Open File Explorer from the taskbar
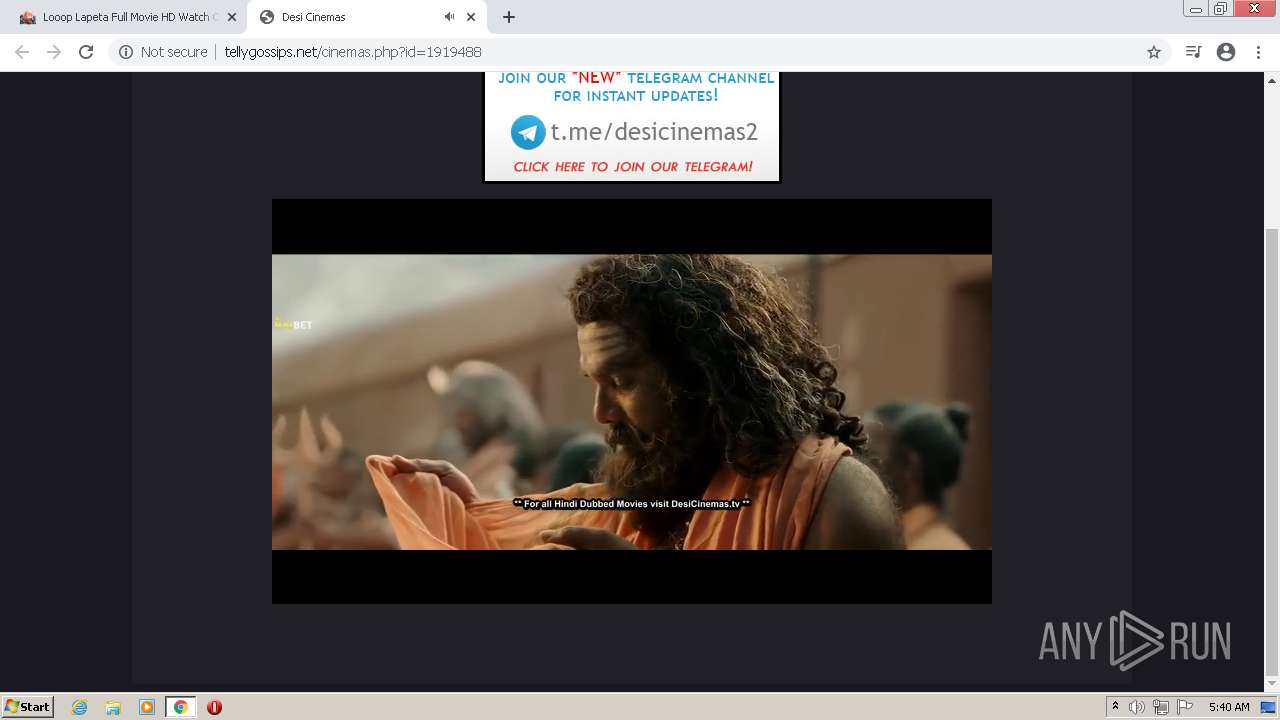 click(x=113, y=707)
